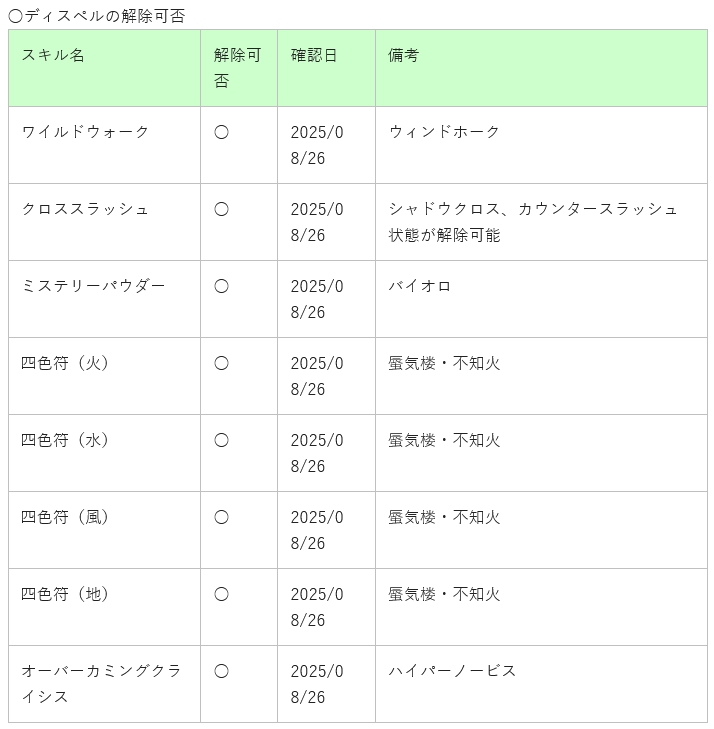This screenshot has width=714, height=729.
Task: Select the ワイルドウォーク skill name cell
Action: coord(105,145)
